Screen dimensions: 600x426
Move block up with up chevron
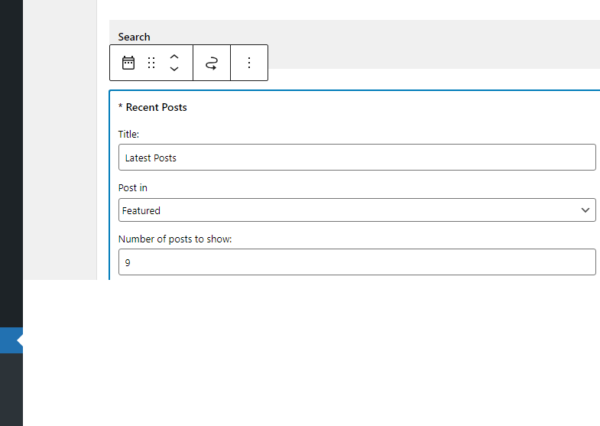coord(174,57)
